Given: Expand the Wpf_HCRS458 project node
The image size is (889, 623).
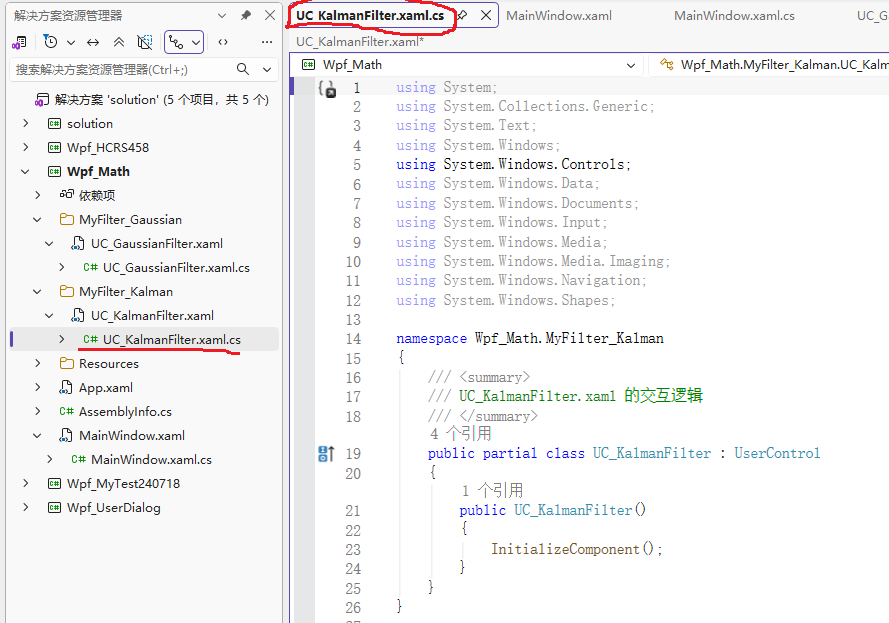Looking at the screenshot, I should pyautogui.click(x=26, y=147).
